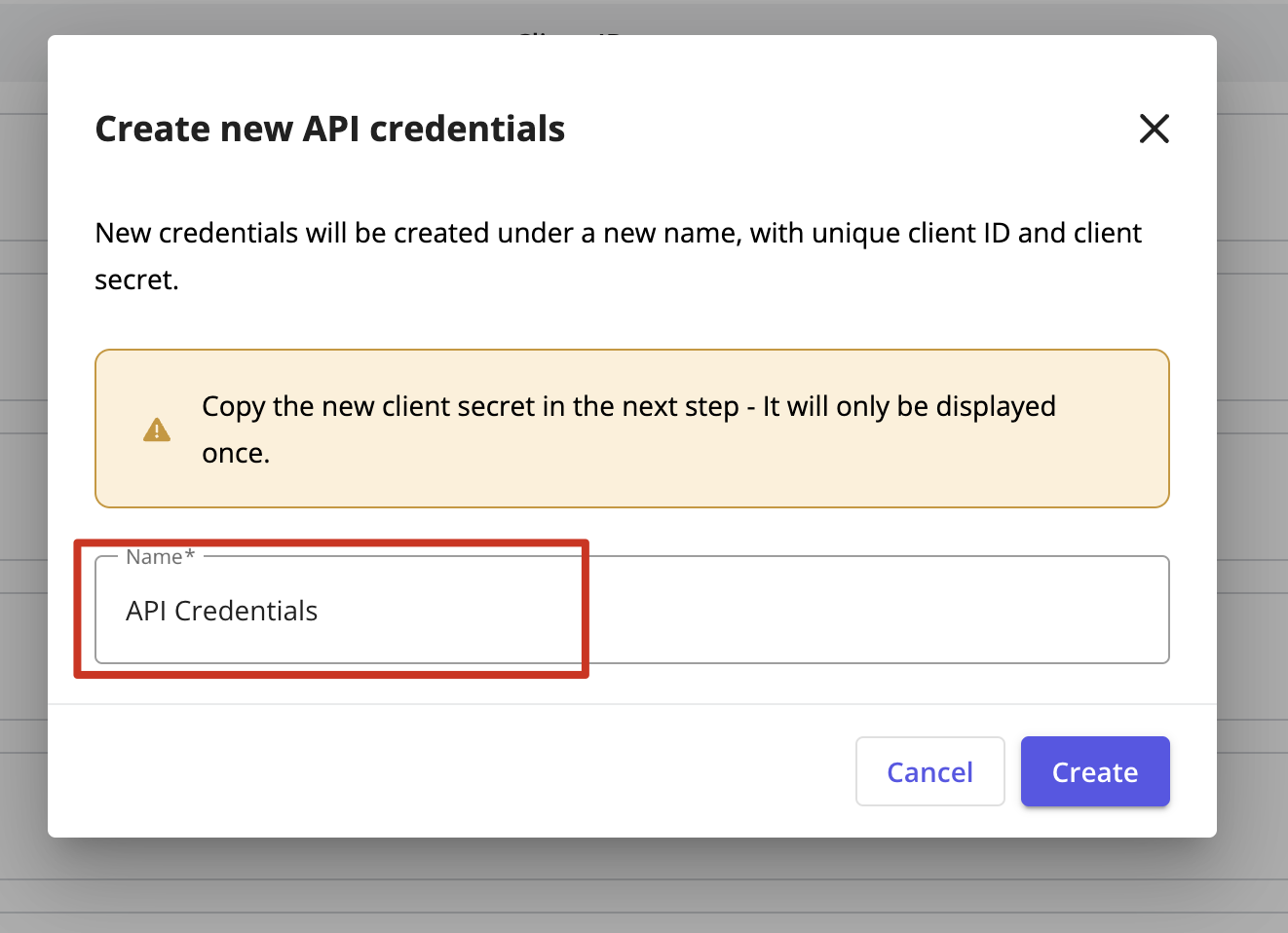Click the word 'once.' in the warning

[x=236, y=454]
